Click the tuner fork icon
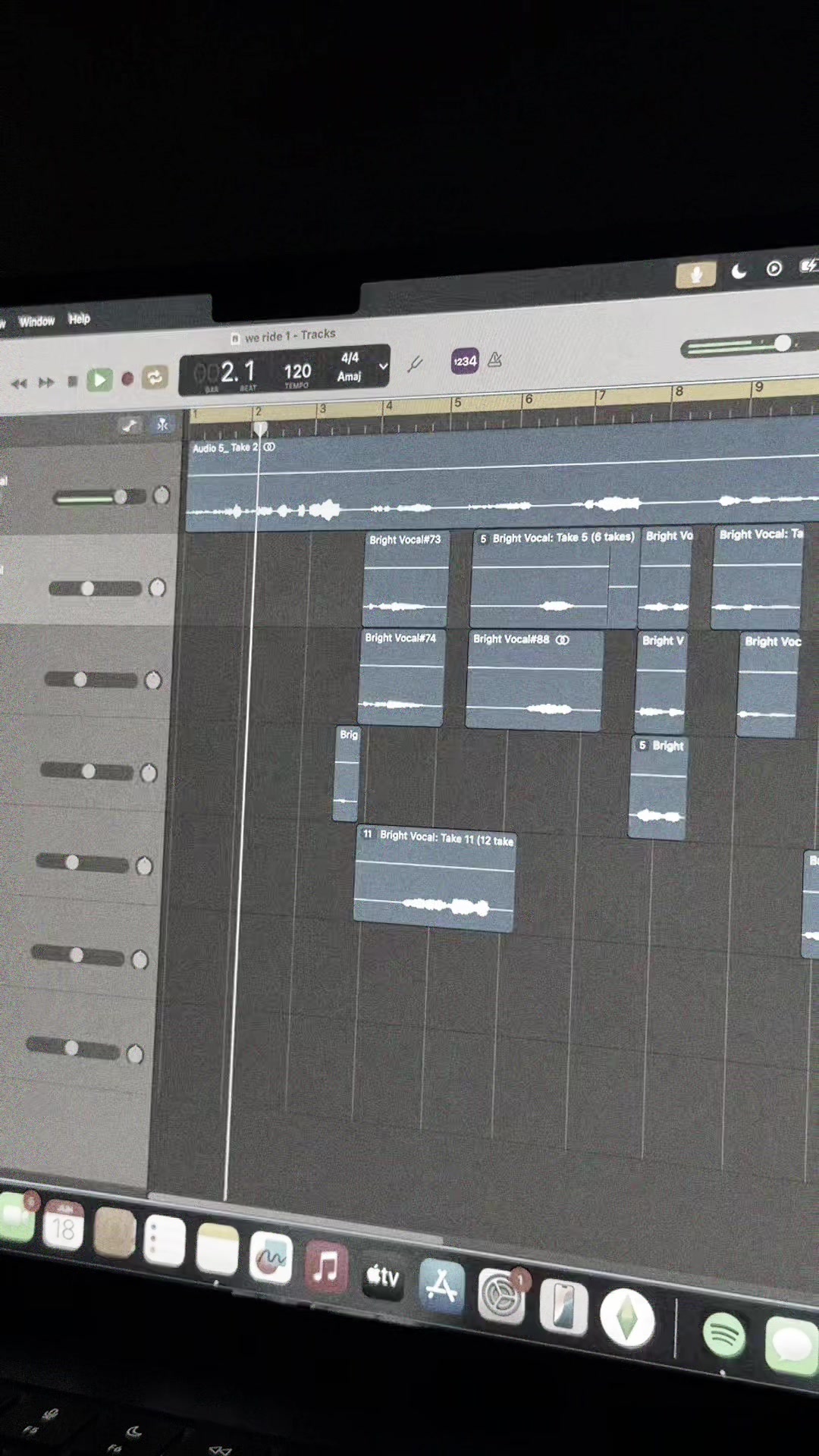 click(415, 364)
